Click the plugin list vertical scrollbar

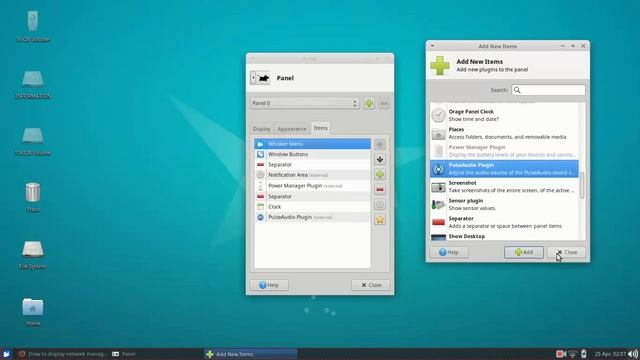pyautogui.click(x=582, y=184)
